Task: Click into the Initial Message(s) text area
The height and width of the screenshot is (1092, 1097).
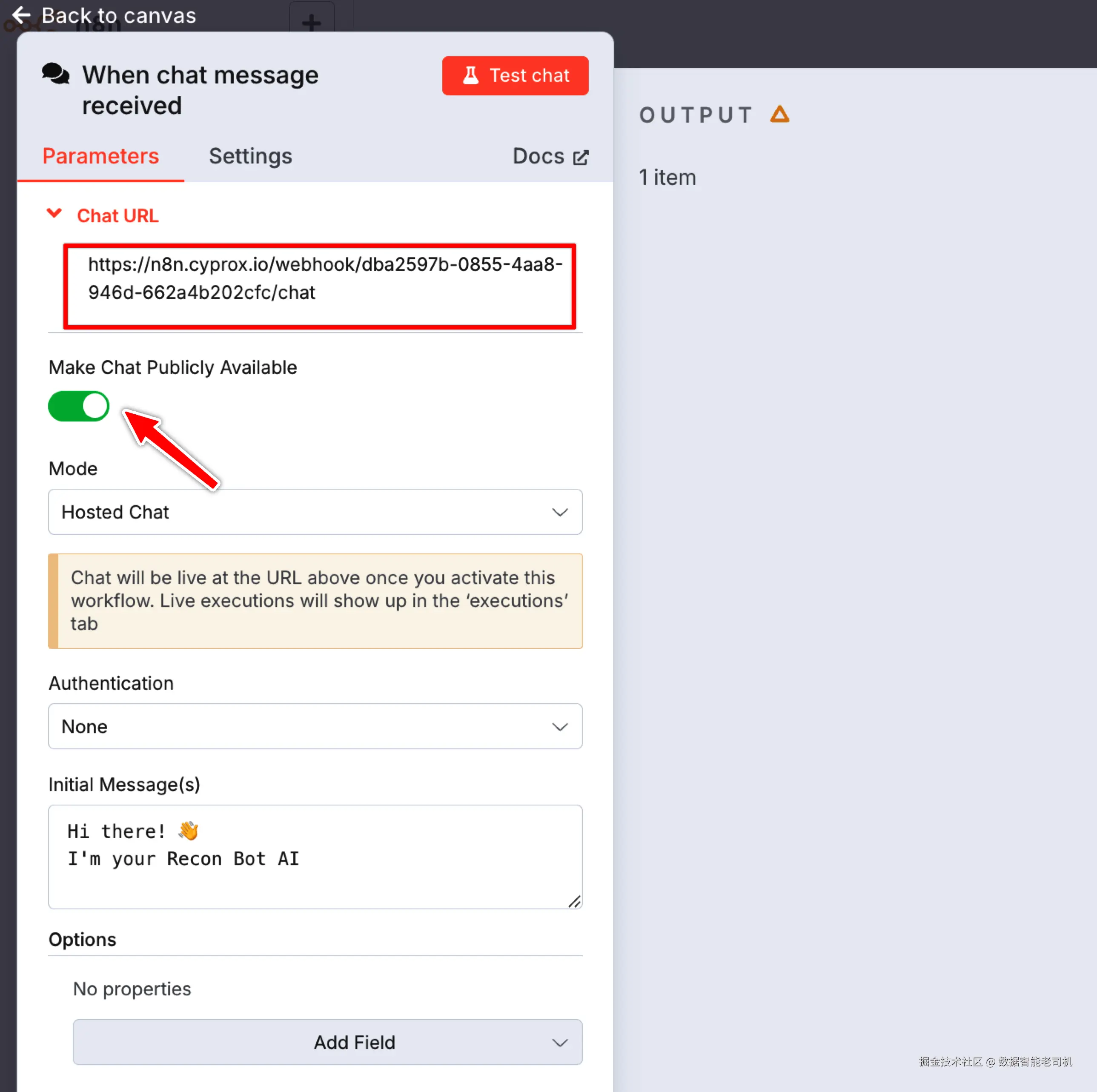Action: [315, 857]
